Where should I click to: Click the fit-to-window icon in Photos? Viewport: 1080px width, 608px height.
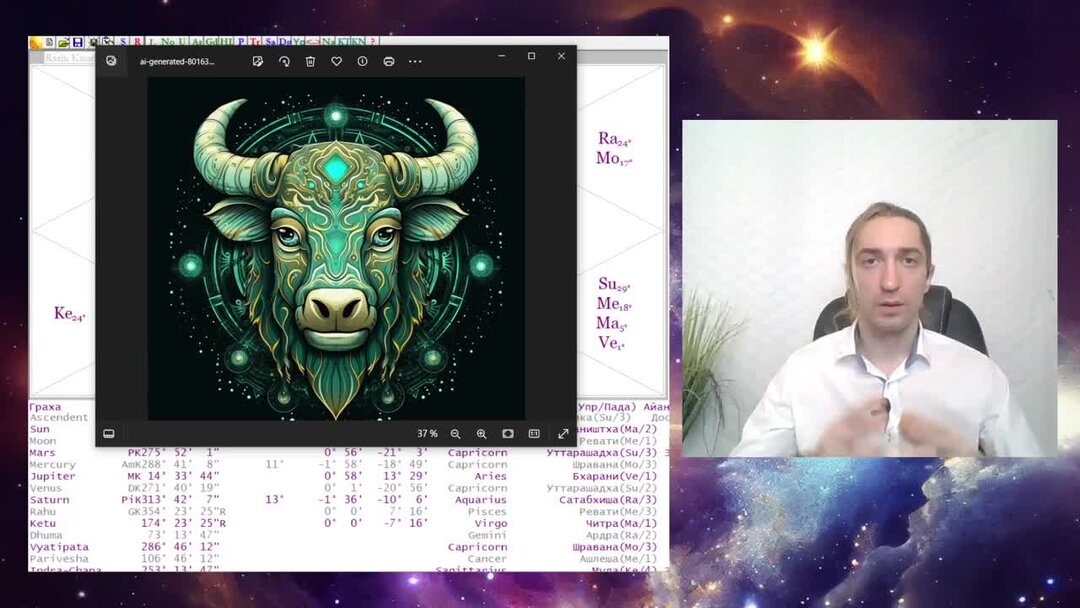point(508,434)
